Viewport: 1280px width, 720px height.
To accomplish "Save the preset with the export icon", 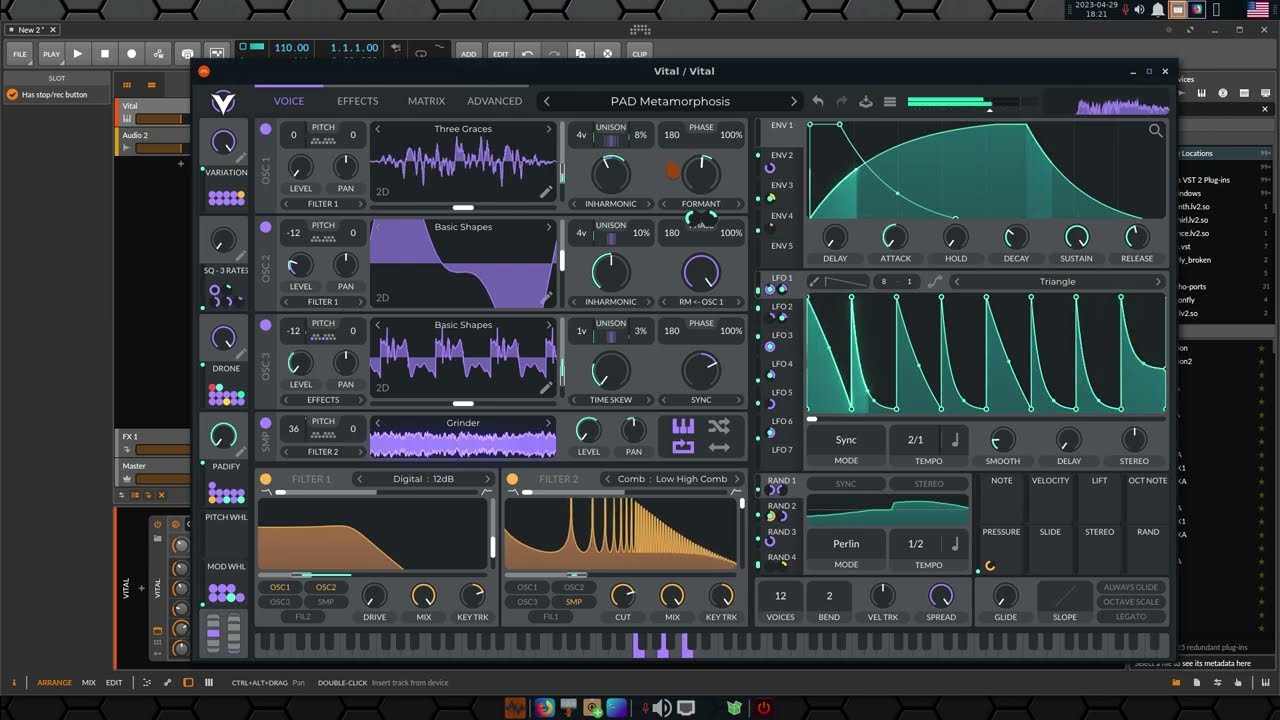I will pos(866,101).
